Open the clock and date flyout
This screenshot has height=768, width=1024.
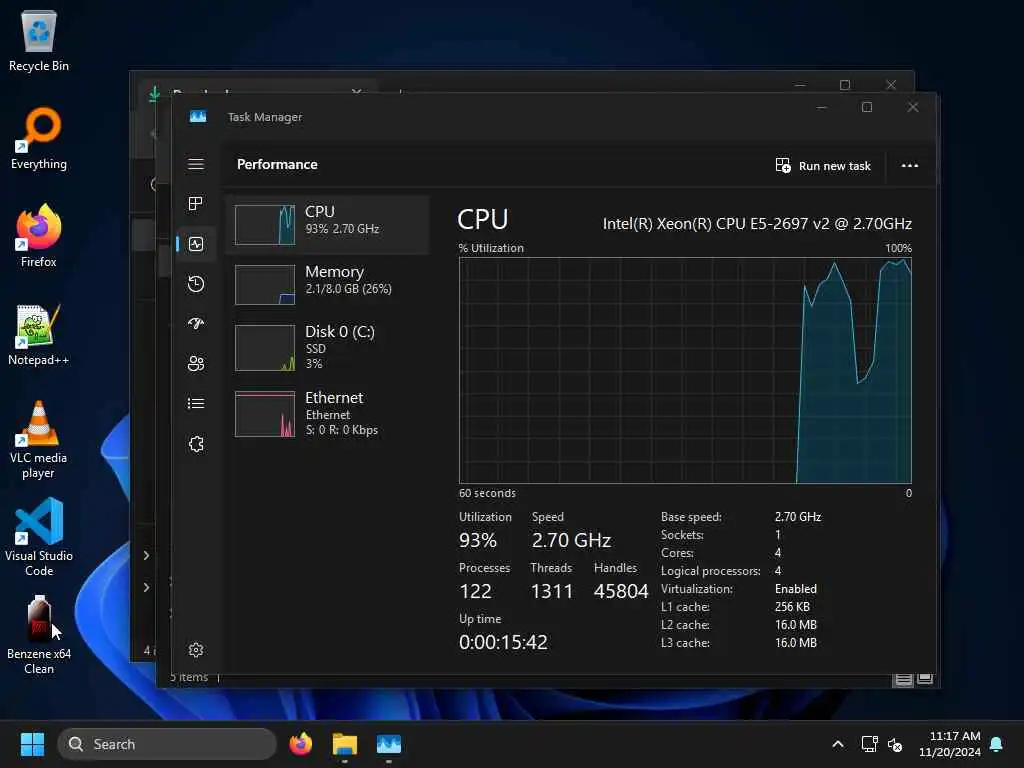coord(950,744)
